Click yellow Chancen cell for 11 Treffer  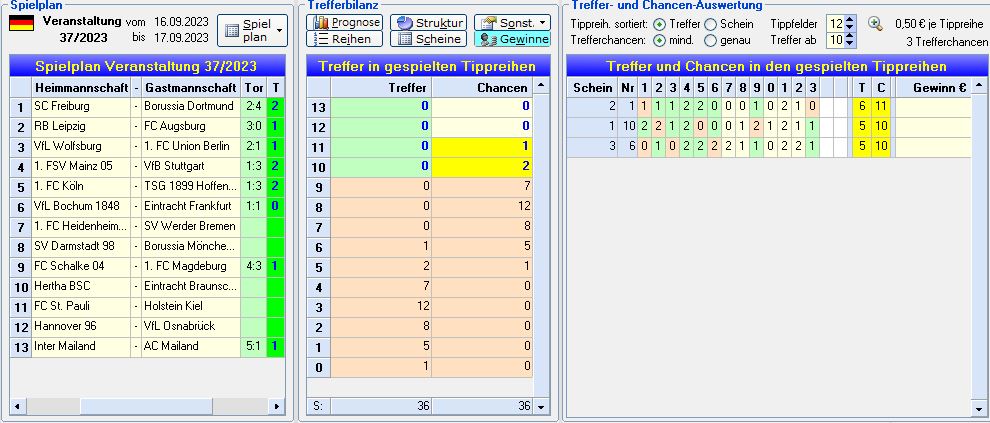tap(482, 147)
